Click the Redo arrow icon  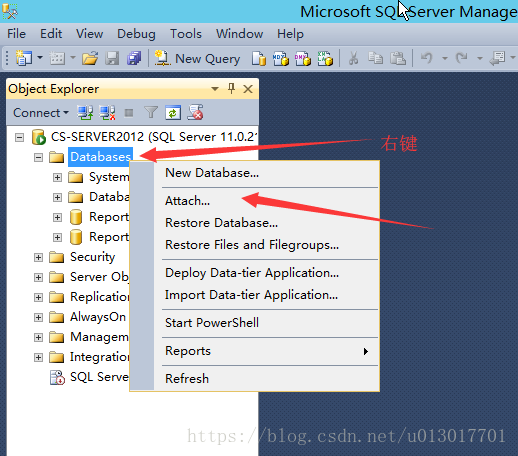462,58
